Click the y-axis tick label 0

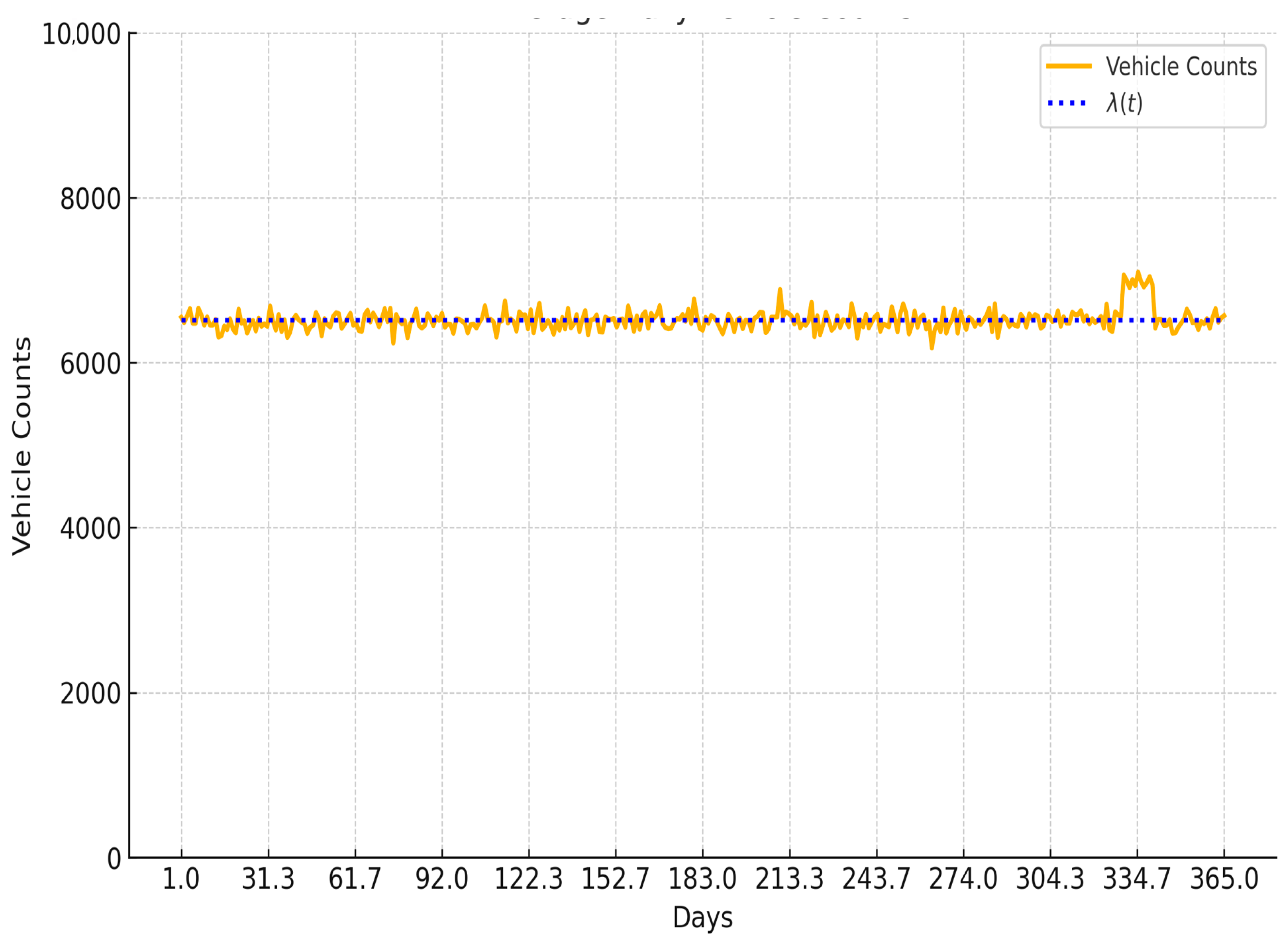(x=114, y=858)
